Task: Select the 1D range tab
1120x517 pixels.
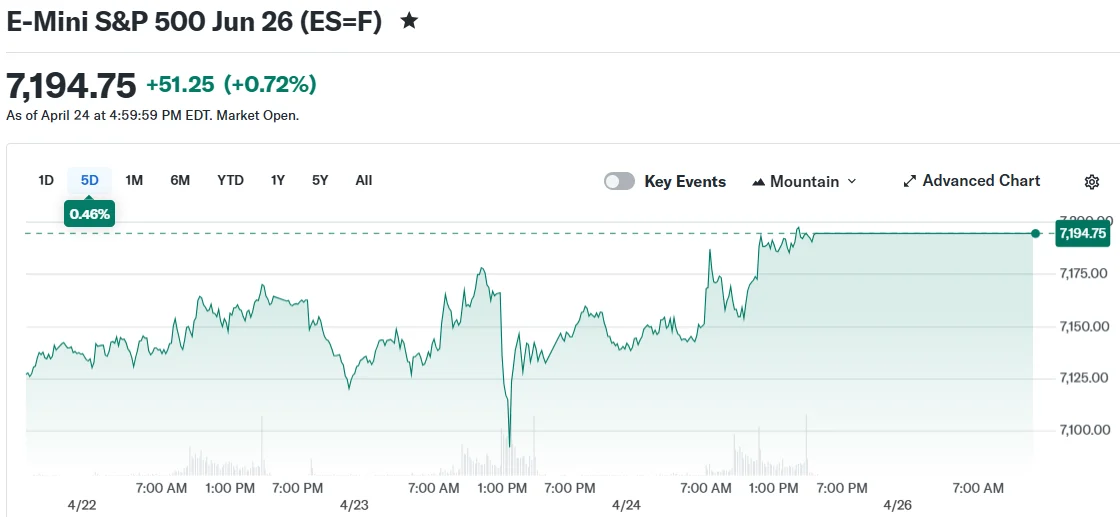Action: click(46, 181)
